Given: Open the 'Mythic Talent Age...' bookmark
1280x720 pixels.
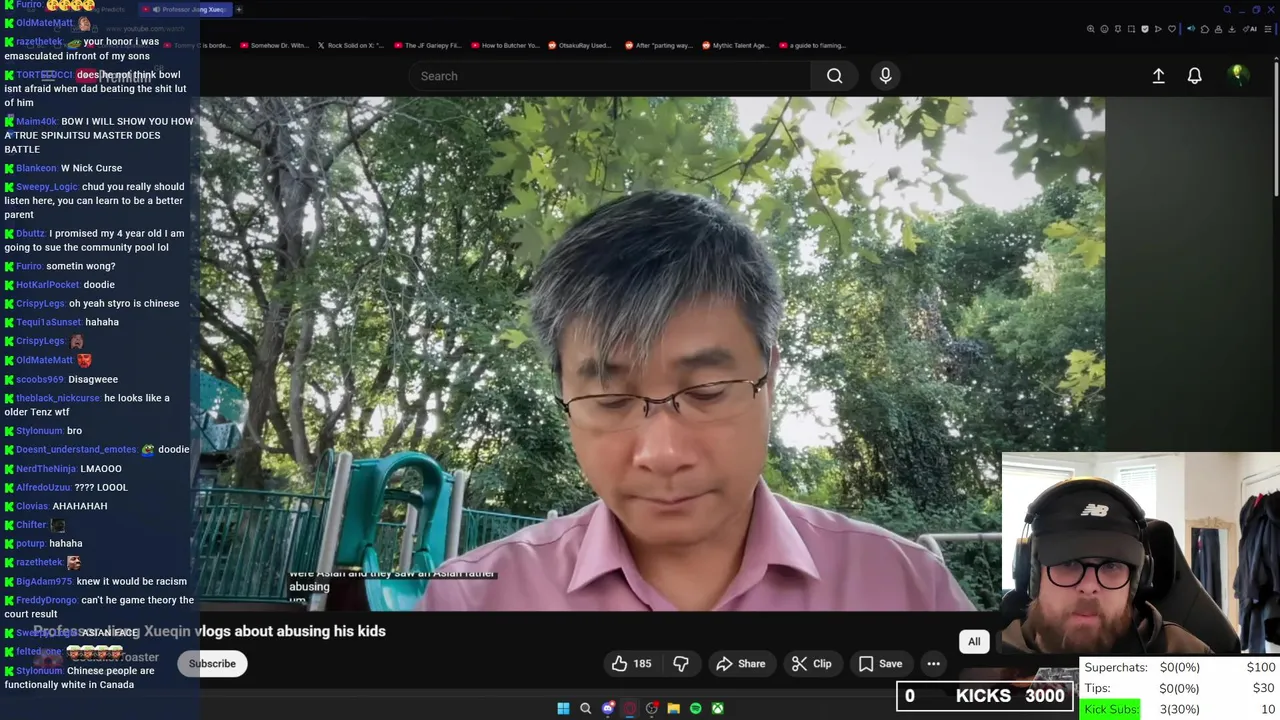Looking at the screenshot, I should [735, 45].
